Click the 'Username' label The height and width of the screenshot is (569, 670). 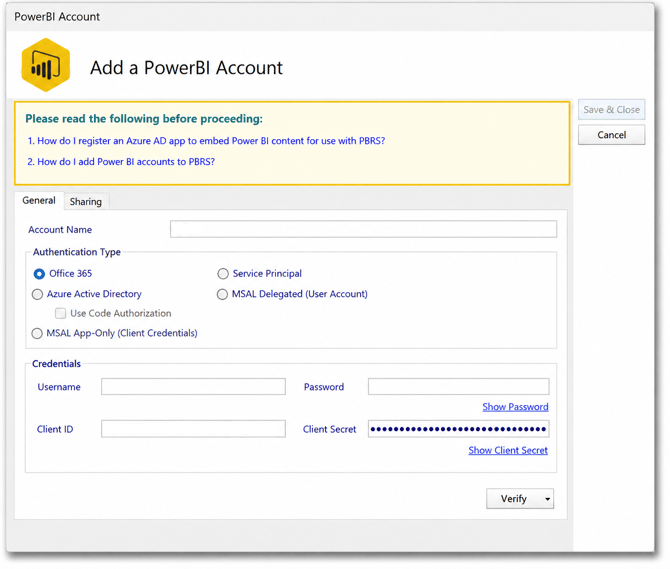pos(59,387)
